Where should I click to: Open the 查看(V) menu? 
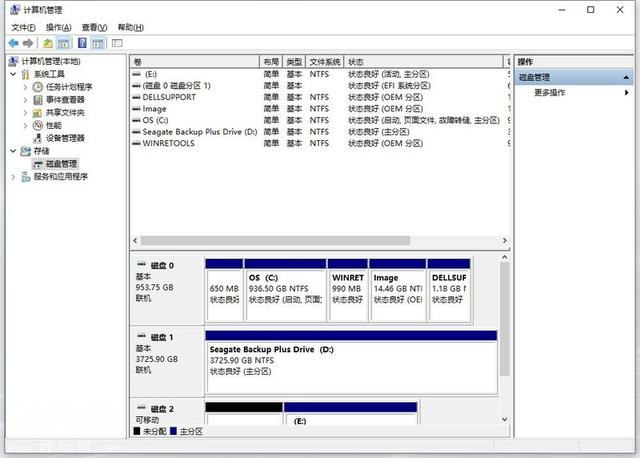click(x=94, y=27)
